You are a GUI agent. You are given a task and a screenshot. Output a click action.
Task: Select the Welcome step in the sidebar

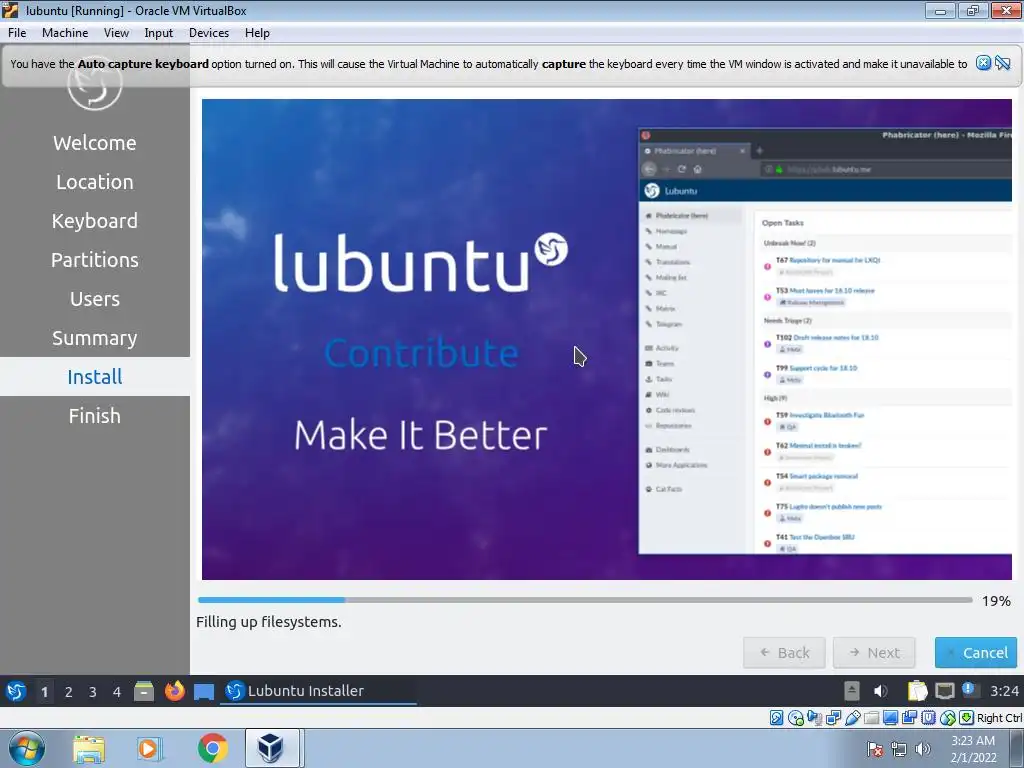(95, 143)
